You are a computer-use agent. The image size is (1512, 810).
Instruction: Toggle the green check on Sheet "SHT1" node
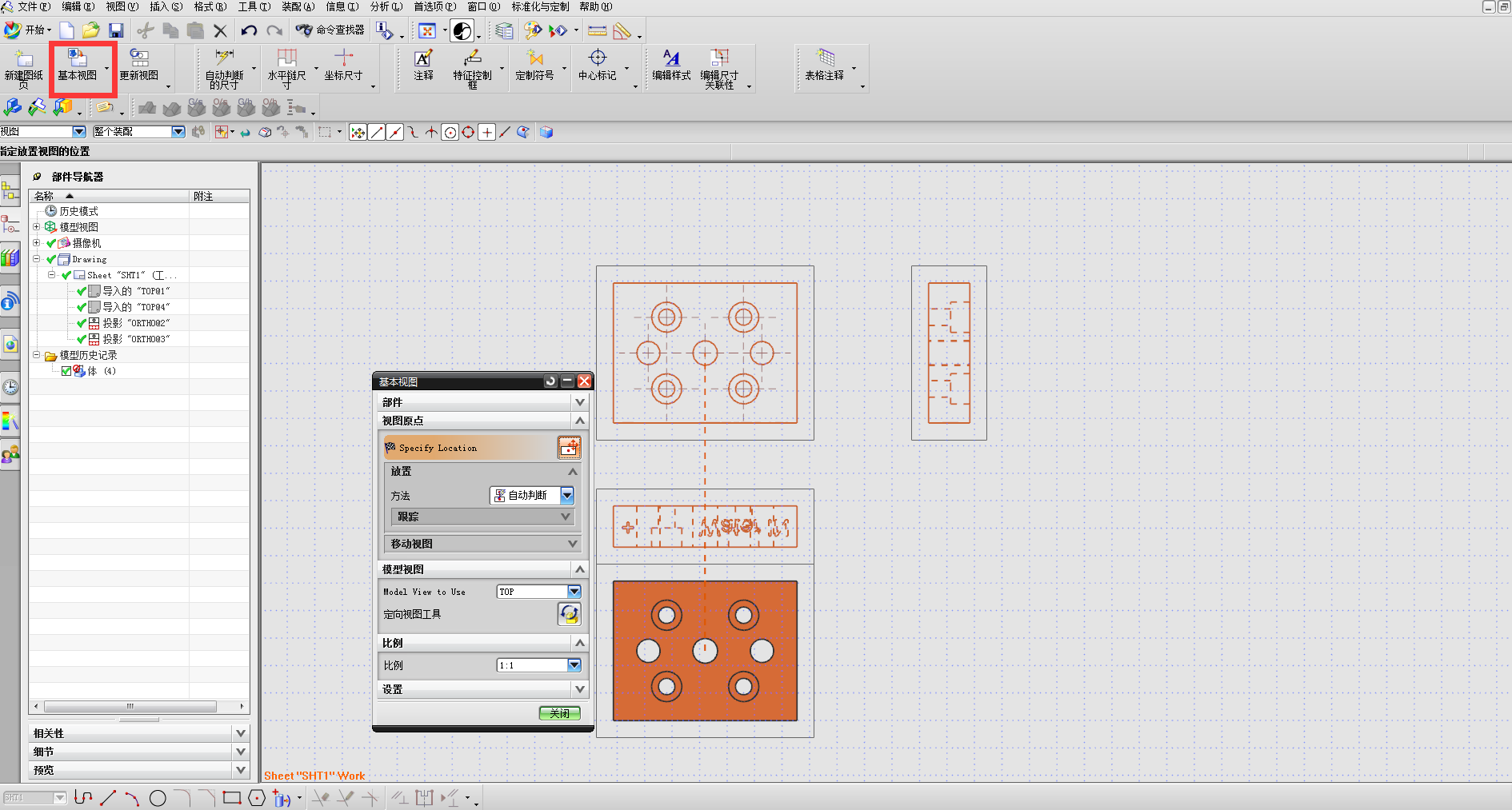(66, 275)
